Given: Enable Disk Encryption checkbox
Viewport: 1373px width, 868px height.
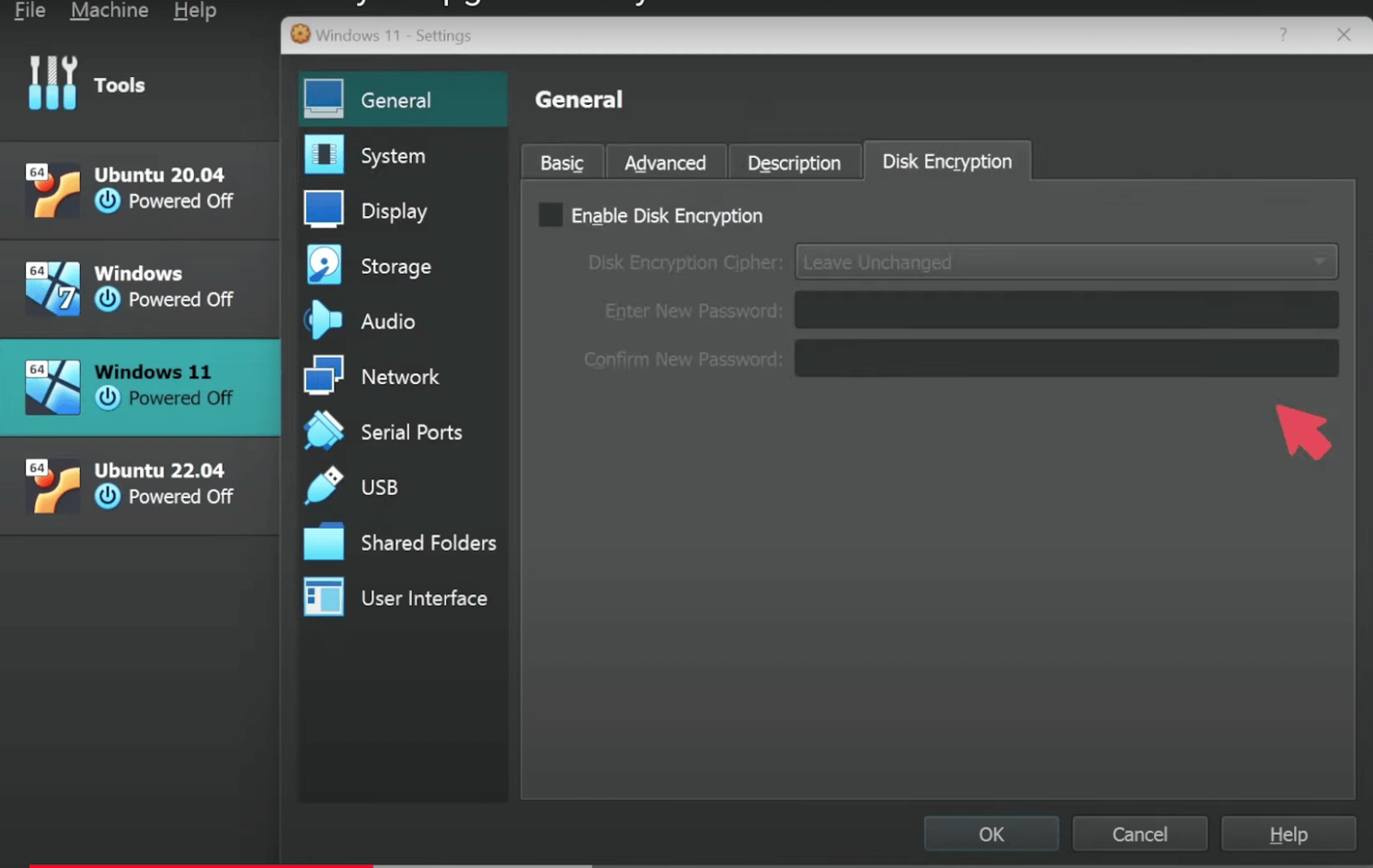Looking at the screenshot, I should (x=550, y=214).
